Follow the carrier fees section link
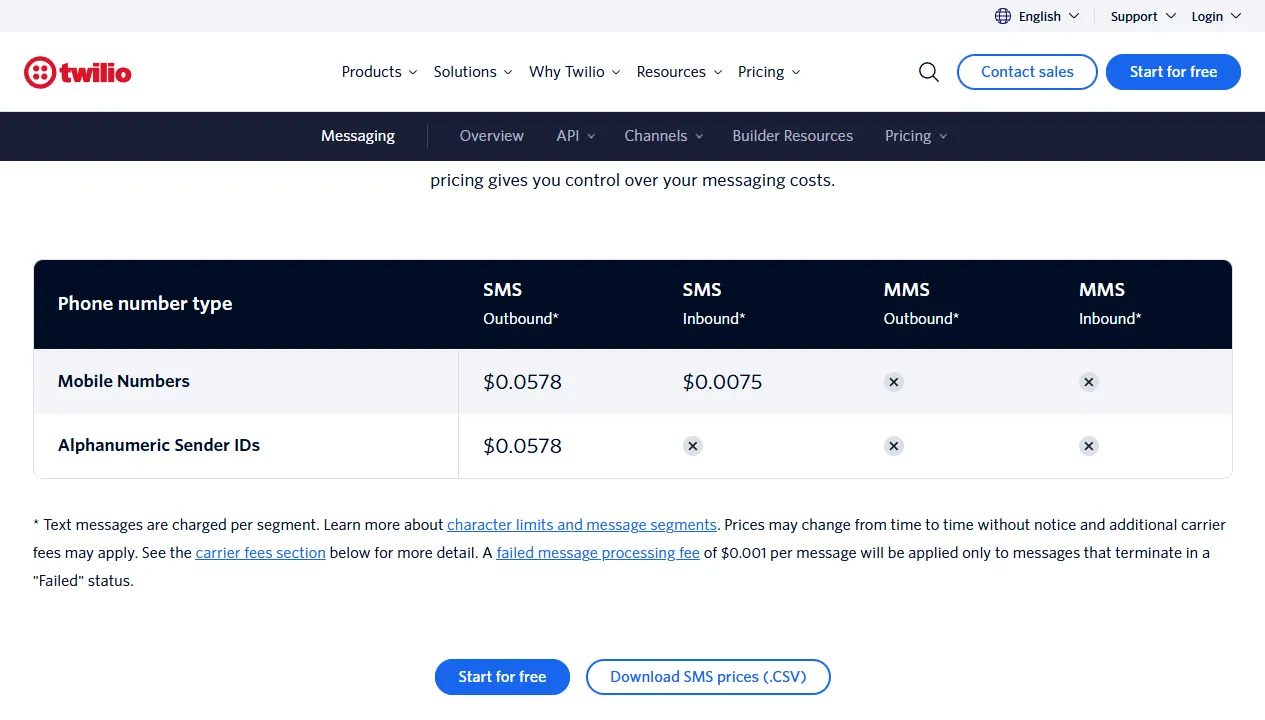 click(x=261, y=552)
